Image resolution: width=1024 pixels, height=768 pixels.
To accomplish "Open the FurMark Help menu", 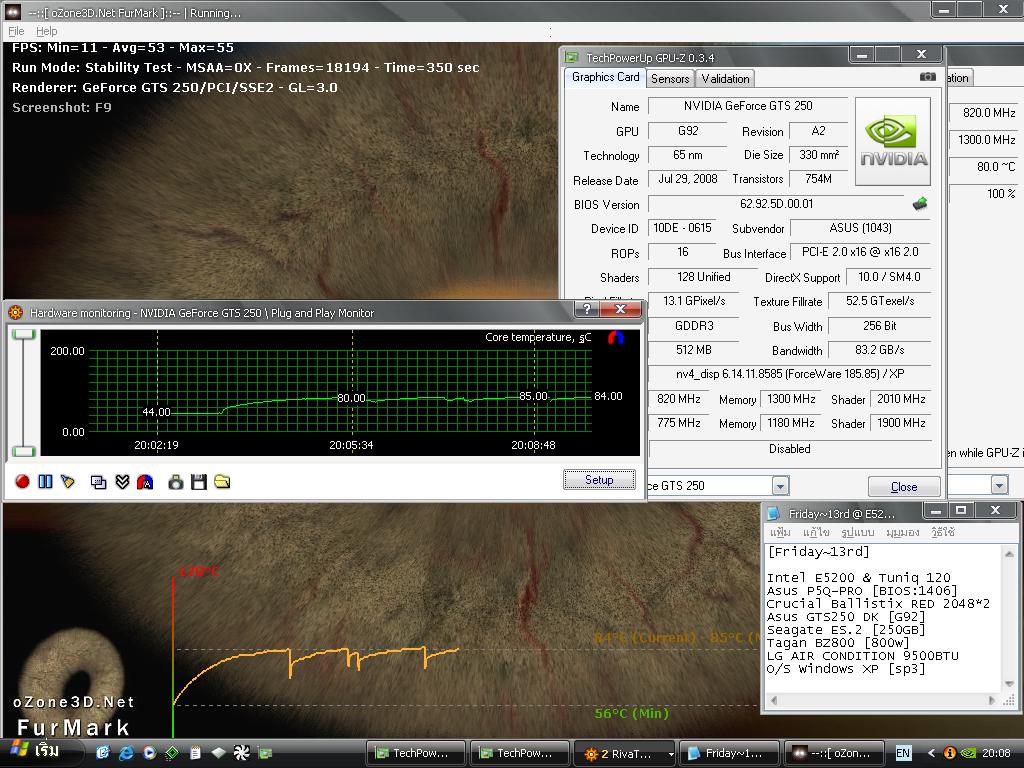I will point(46,31).
